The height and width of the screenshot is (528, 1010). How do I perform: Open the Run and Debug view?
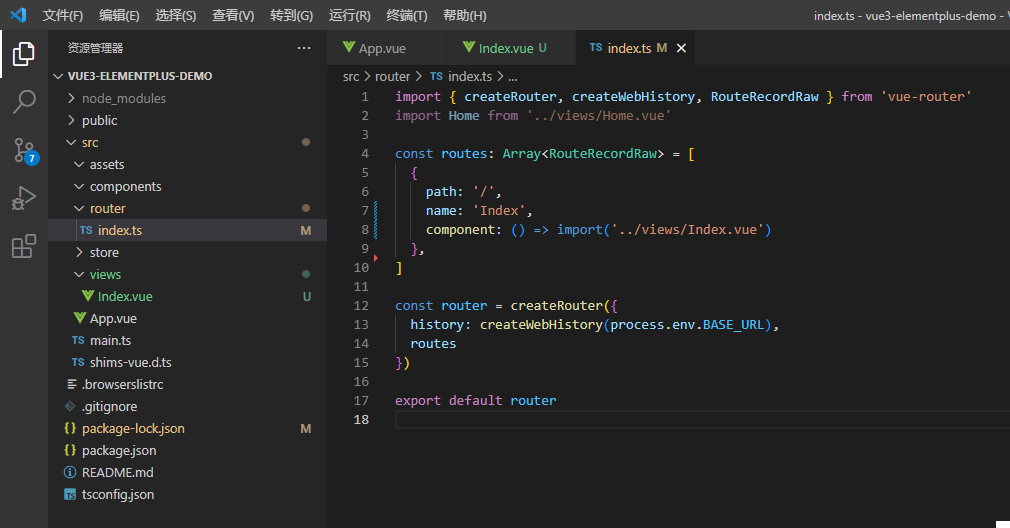24,198
